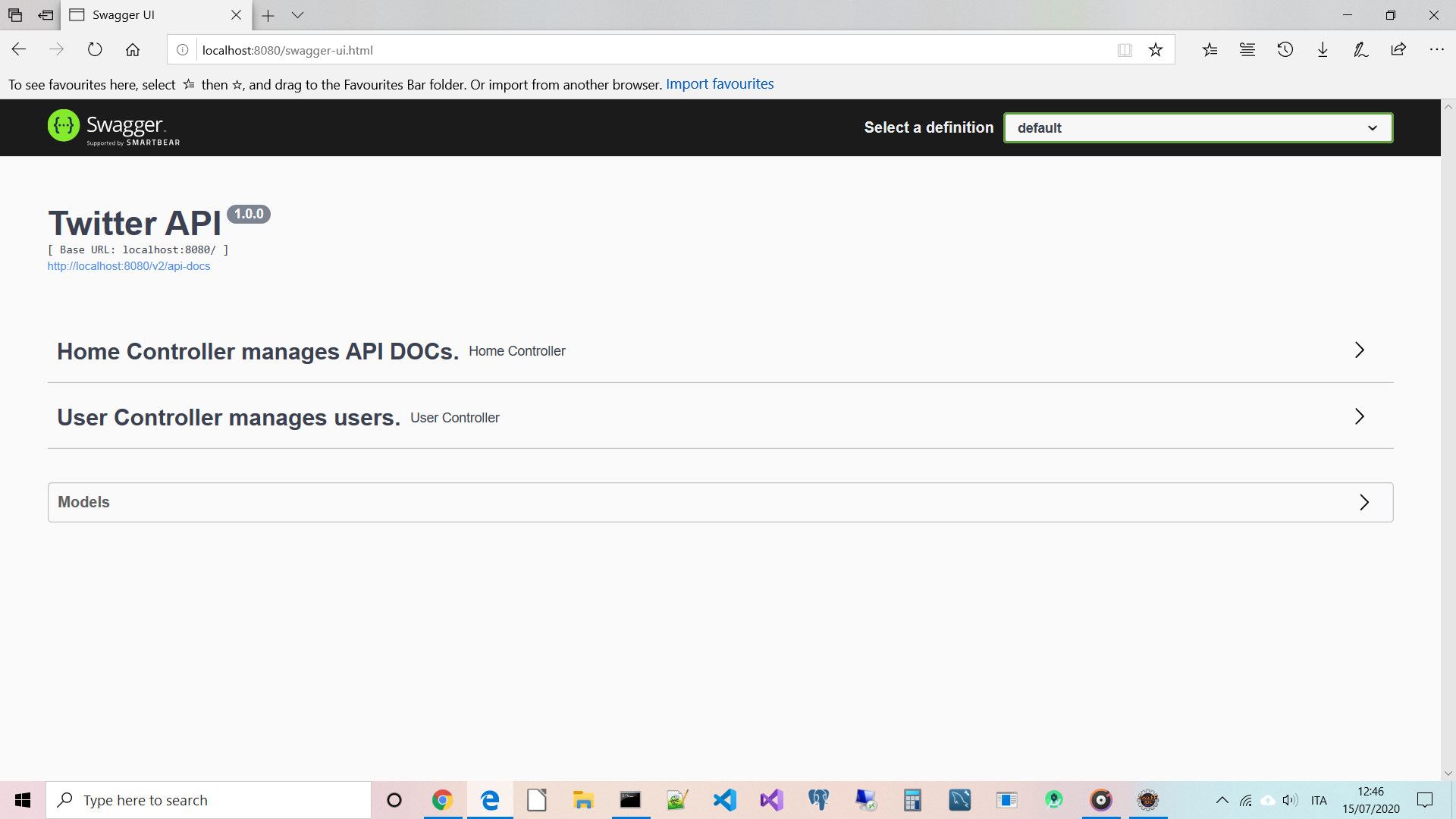Screen dimensions: 1456x819
Task: Add page to favourites star icon
Action: point(1155,50)
